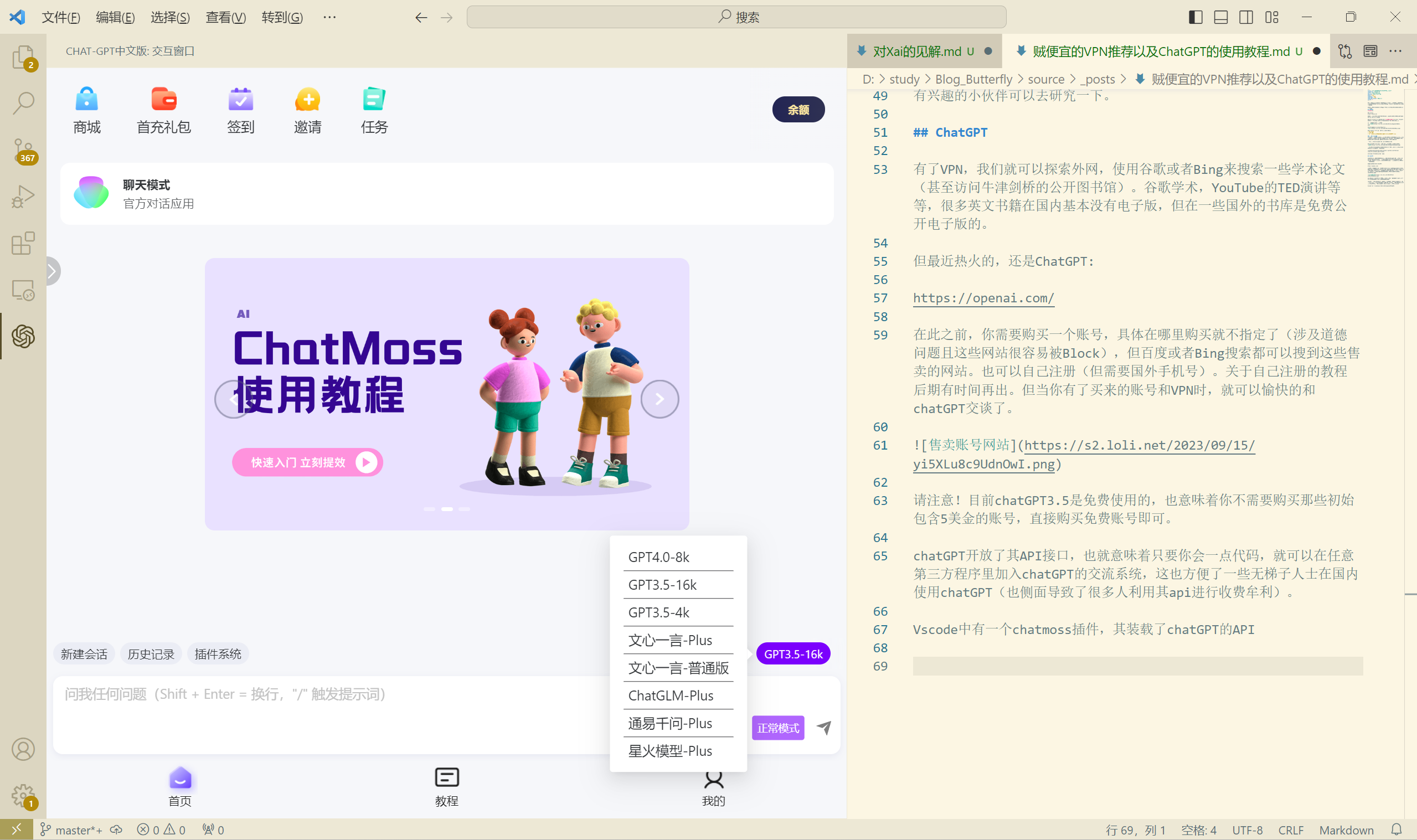1417x840 pixels.
Task: Open Remote Explorer in activity bar
Action: coord(23,290)
